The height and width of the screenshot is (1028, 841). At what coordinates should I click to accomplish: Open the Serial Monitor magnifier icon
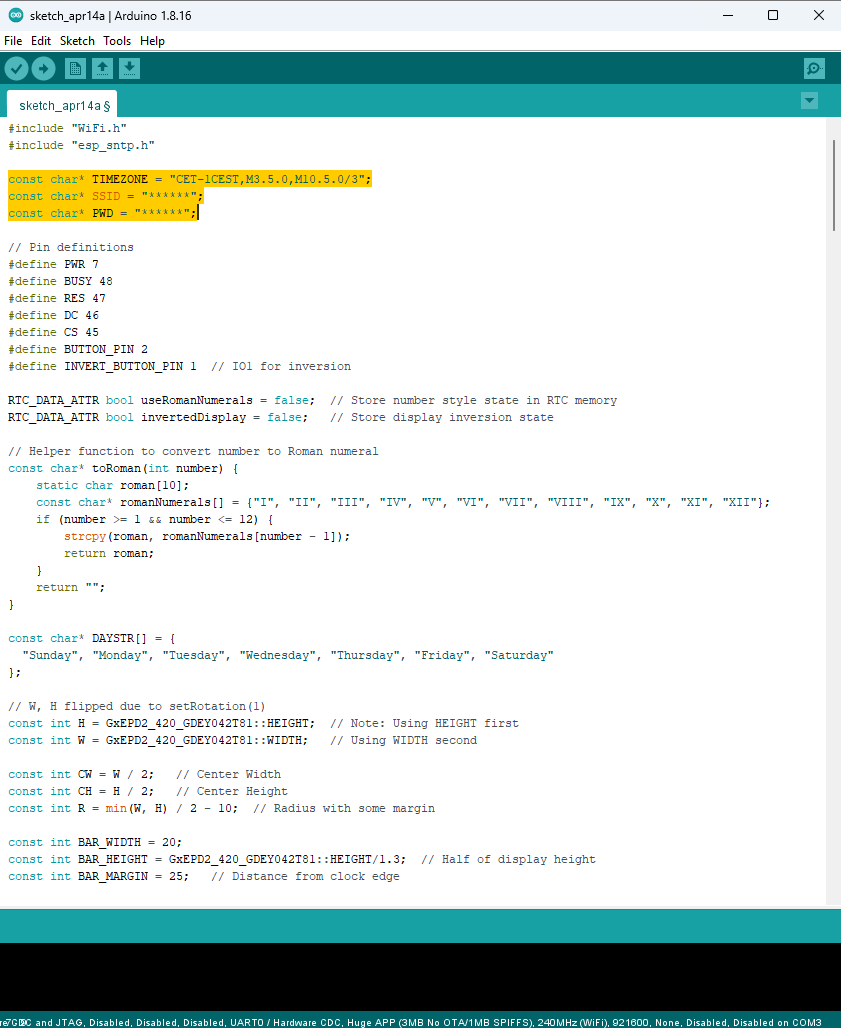(814, 68)
